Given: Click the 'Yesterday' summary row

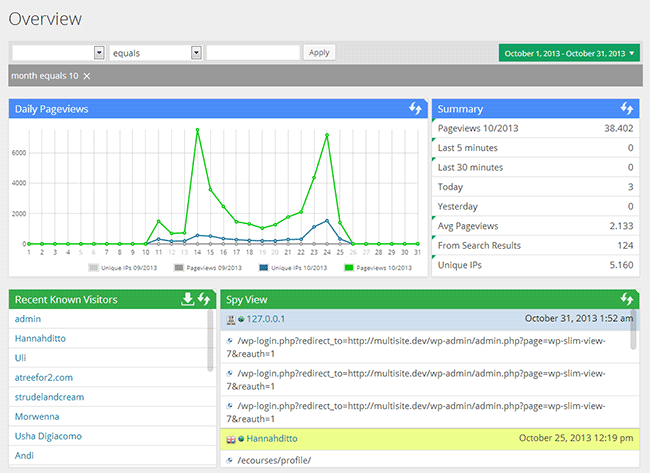Looking at the screenshot, I should [536, 206].
